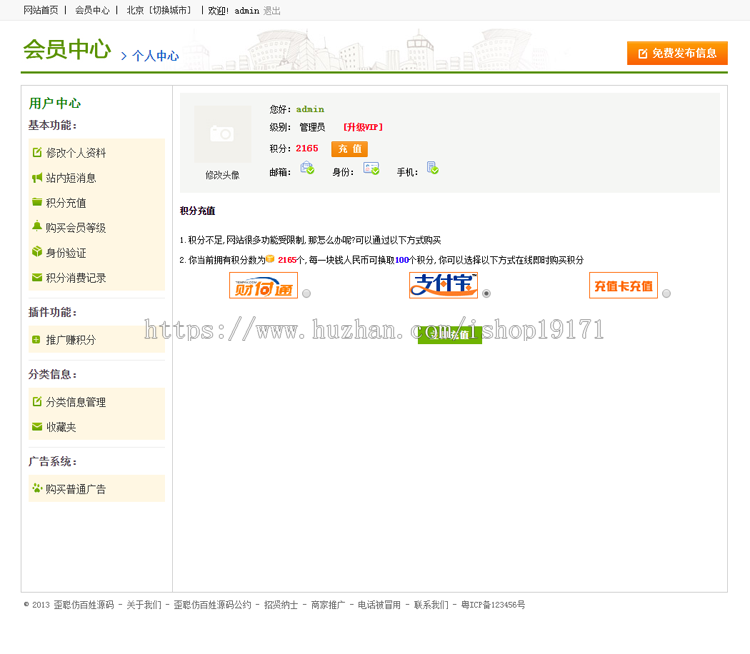Open 修改个人资料 in sidebar
Image resolution: width=750 pixels, height=654 pixels.
(76, 153)
